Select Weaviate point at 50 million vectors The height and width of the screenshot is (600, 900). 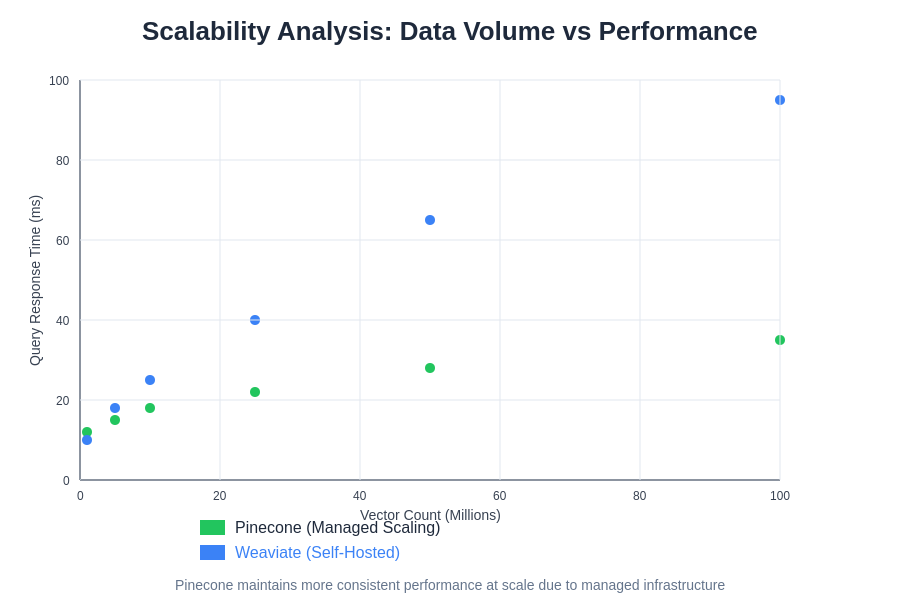click(430, 220)
